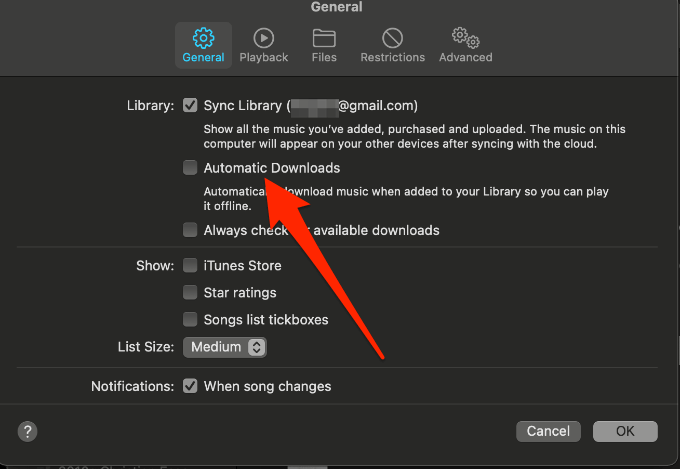The height and width of the screenshot is (469, 680).
Task: Open the List Size Medium dropdown
Action: click(x=225, y=347)
